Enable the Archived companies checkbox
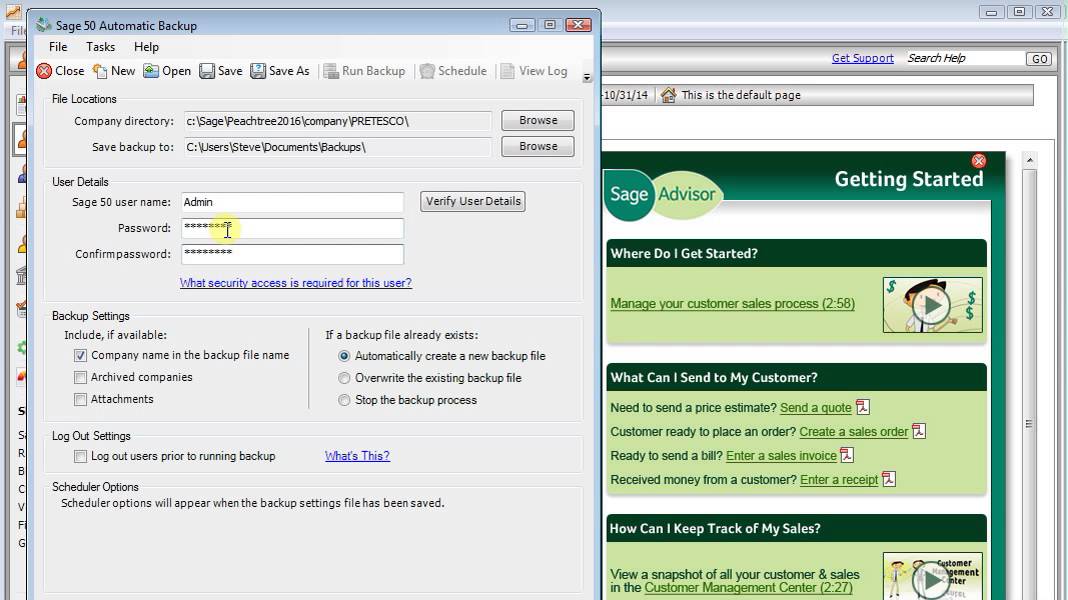Image resolution: width=1068 pixels, height=600 pixels. click(80, 377)
